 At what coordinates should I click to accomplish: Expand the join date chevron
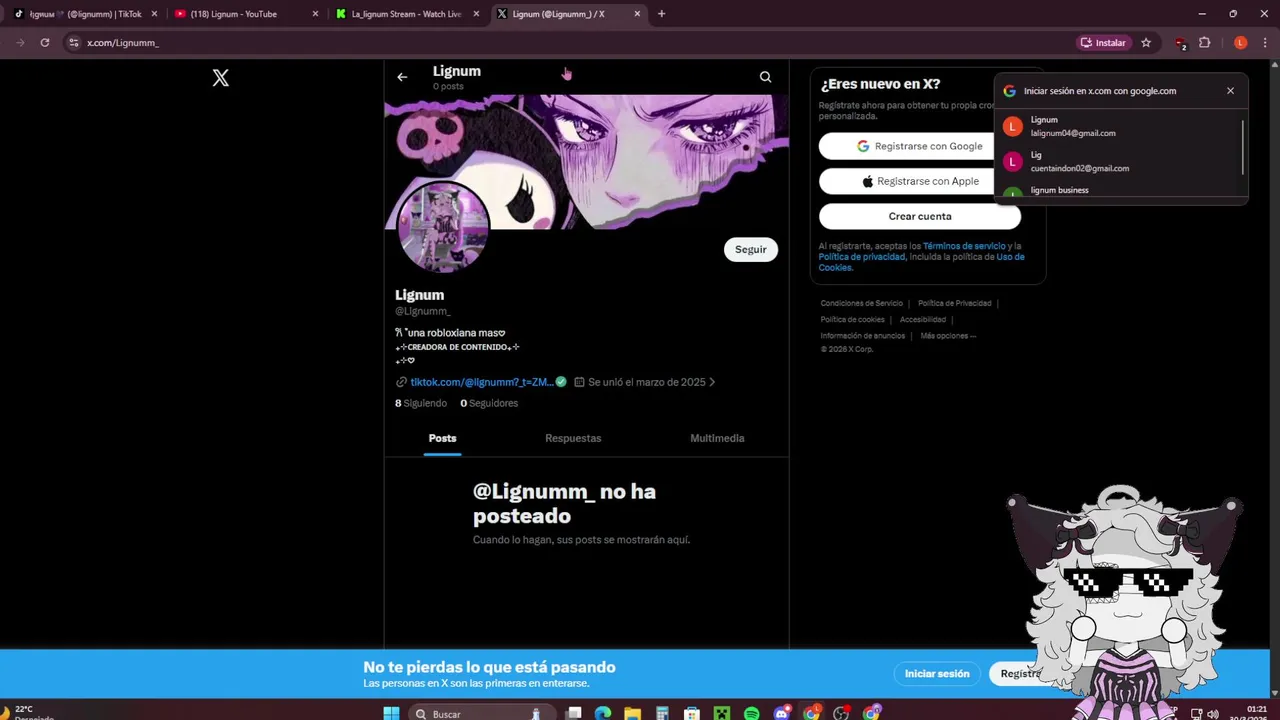pos(712,382)
